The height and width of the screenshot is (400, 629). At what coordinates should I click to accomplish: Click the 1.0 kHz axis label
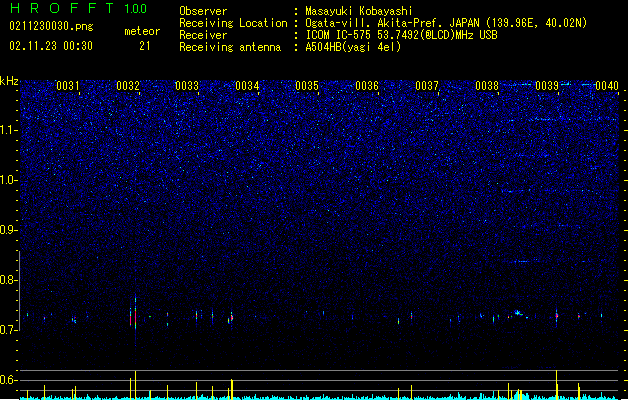9,180
